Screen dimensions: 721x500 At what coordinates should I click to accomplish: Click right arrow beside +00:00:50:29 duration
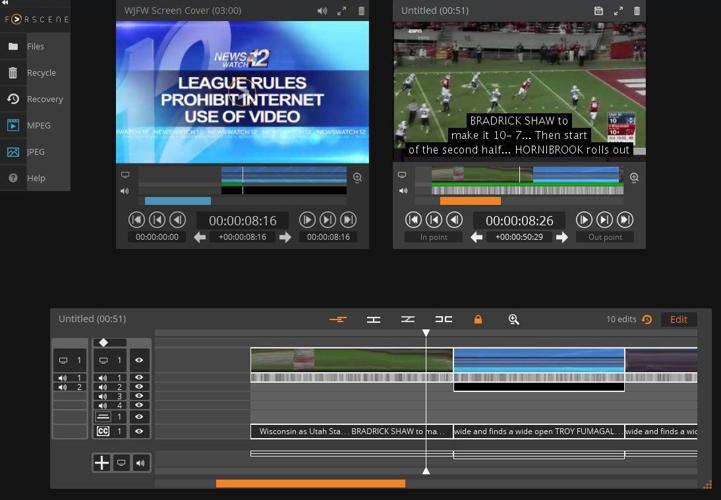[562, 237]
